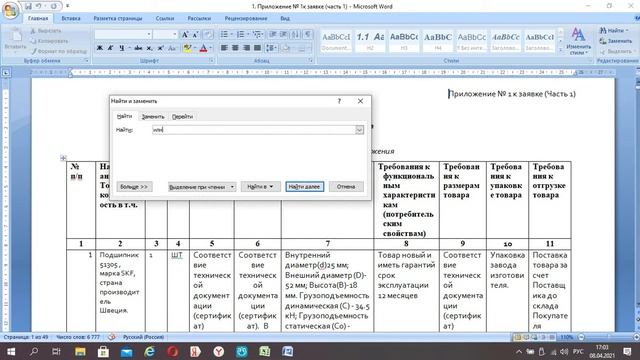This screenshot has width=640, height=360.
Task: Sort the selected text
Action: point(296,35)
